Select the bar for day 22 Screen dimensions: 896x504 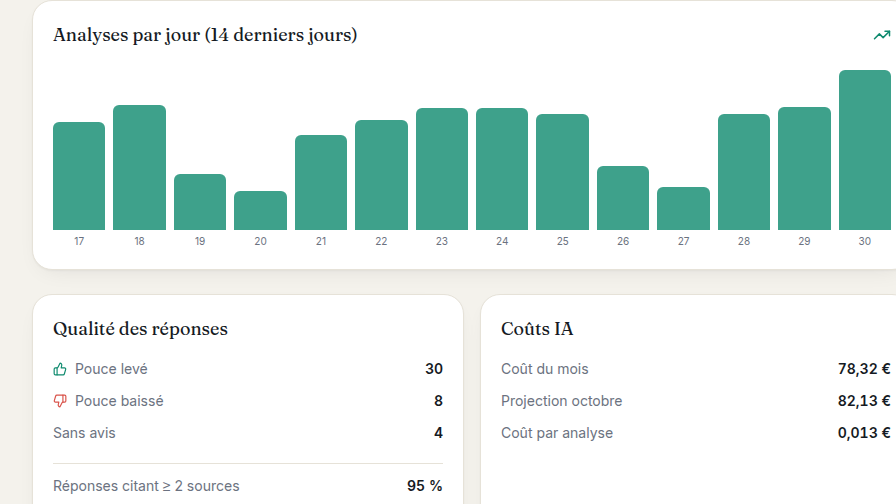coord(381,175)
